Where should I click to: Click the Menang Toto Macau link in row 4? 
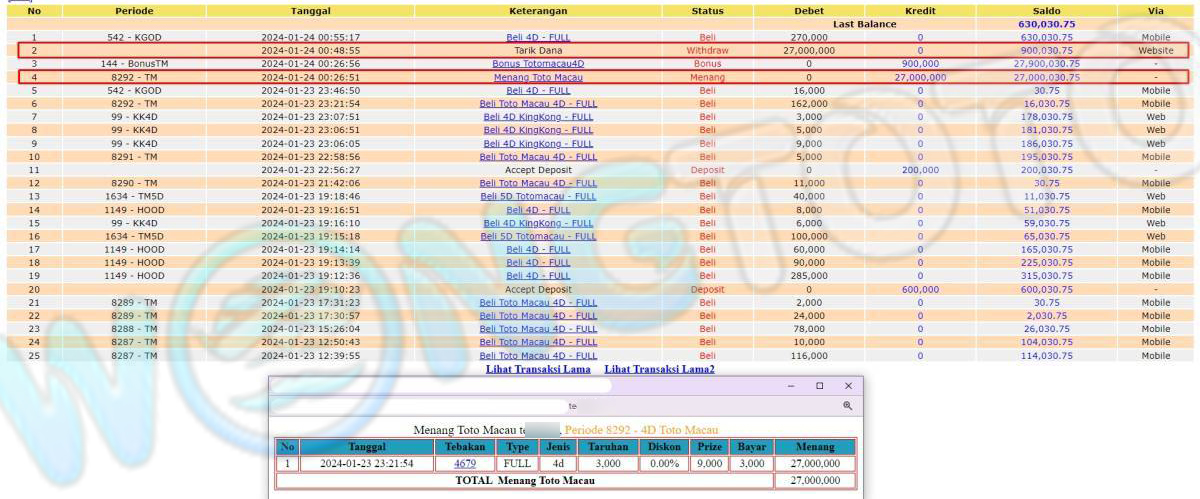(538, 77)
